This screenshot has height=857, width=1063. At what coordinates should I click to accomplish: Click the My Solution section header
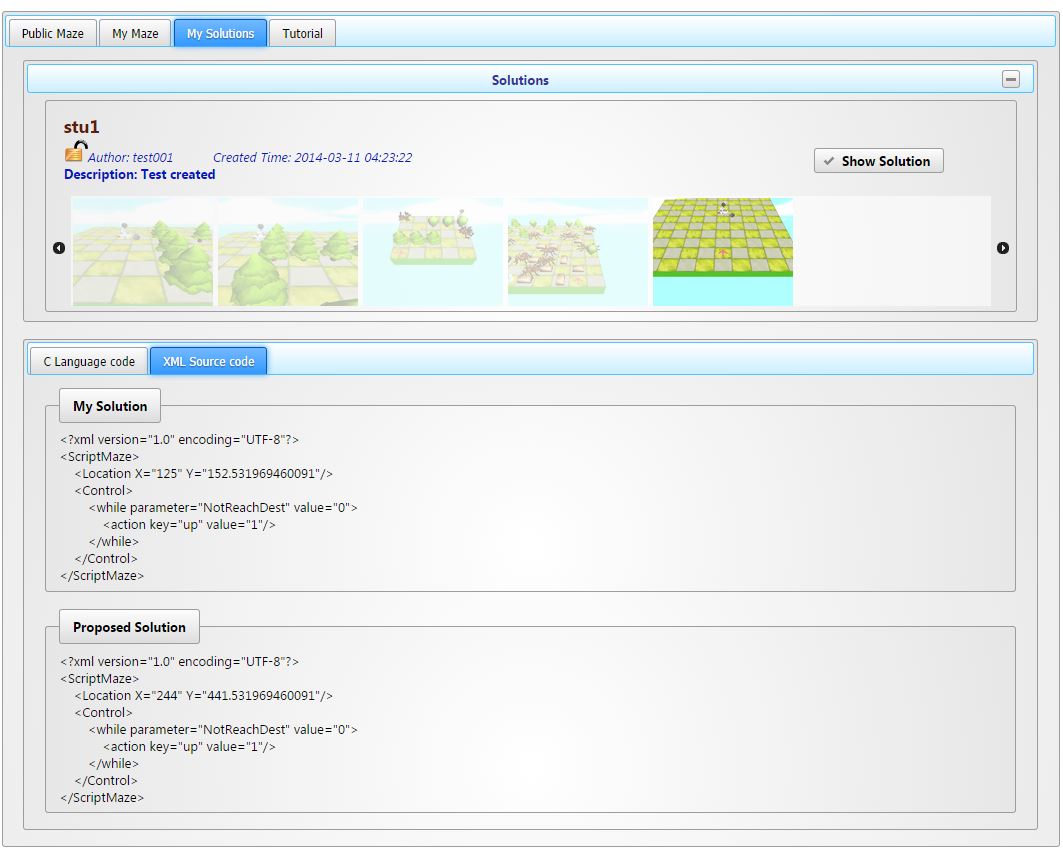click(x=110, y=406)
